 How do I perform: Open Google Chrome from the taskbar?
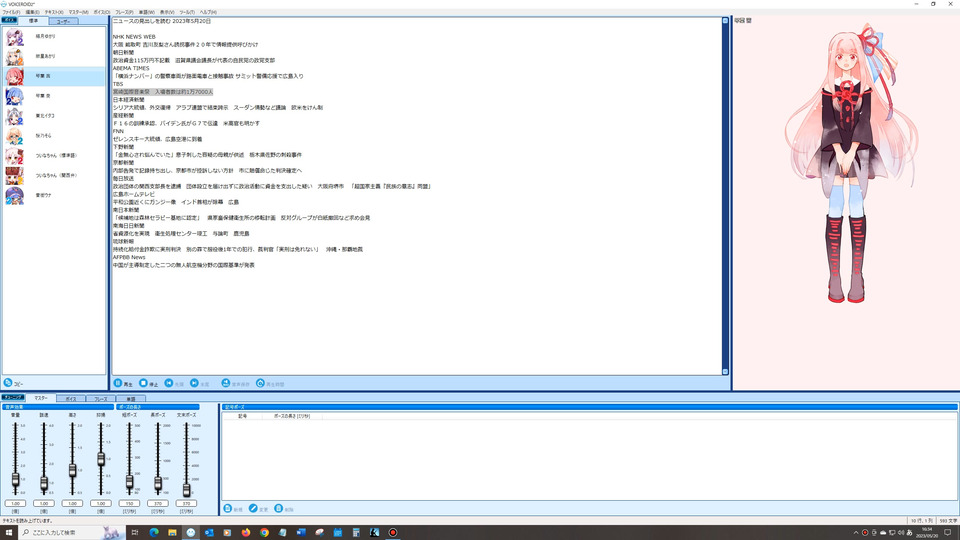(x=264, y=533)
